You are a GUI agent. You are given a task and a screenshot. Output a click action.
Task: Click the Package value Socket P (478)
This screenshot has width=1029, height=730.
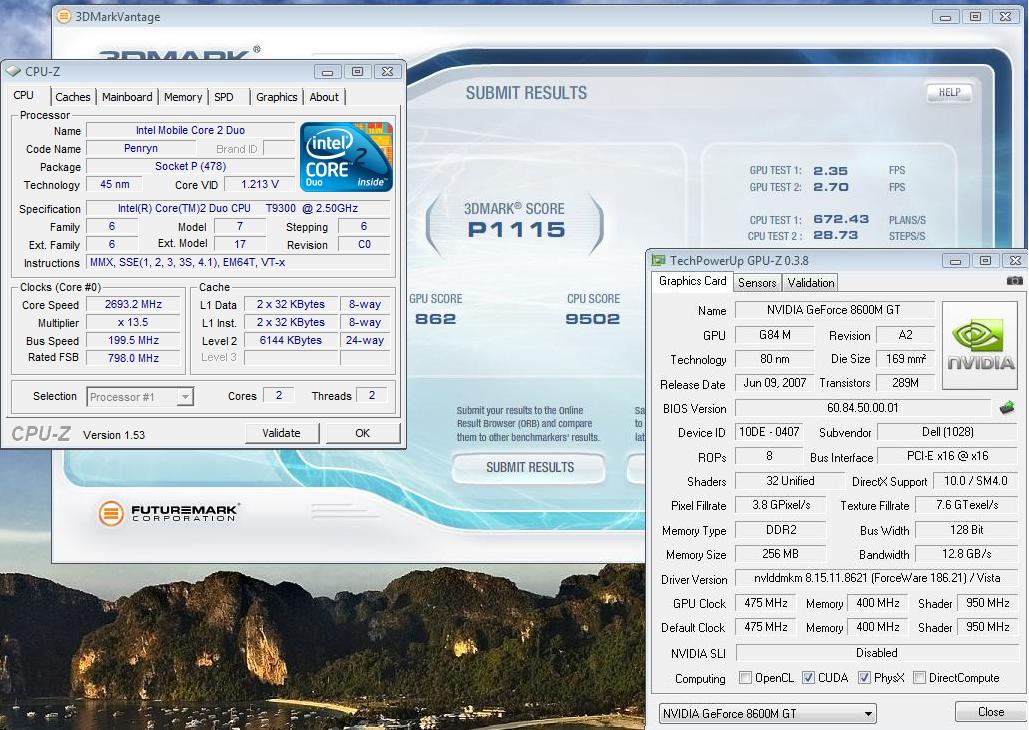[190, 166]
